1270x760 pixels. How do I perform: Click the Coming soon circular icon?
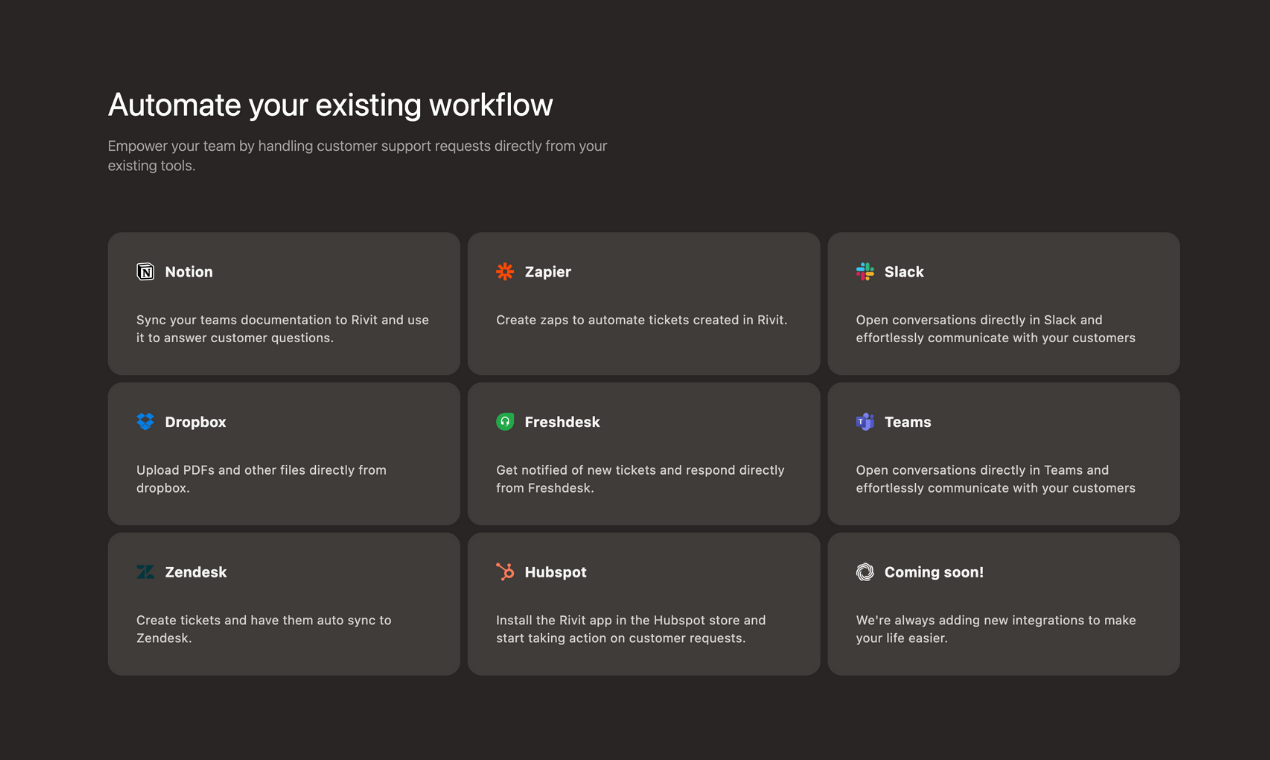tap(865, 572)
